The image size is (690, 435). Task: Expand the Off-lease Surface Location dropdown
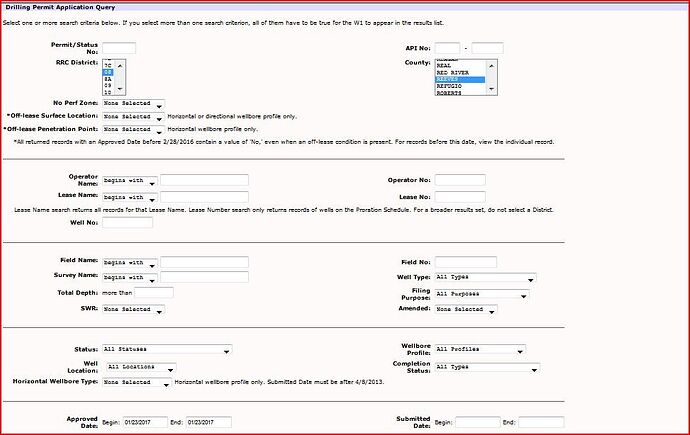pyautogui.click(x=133, y=117)
